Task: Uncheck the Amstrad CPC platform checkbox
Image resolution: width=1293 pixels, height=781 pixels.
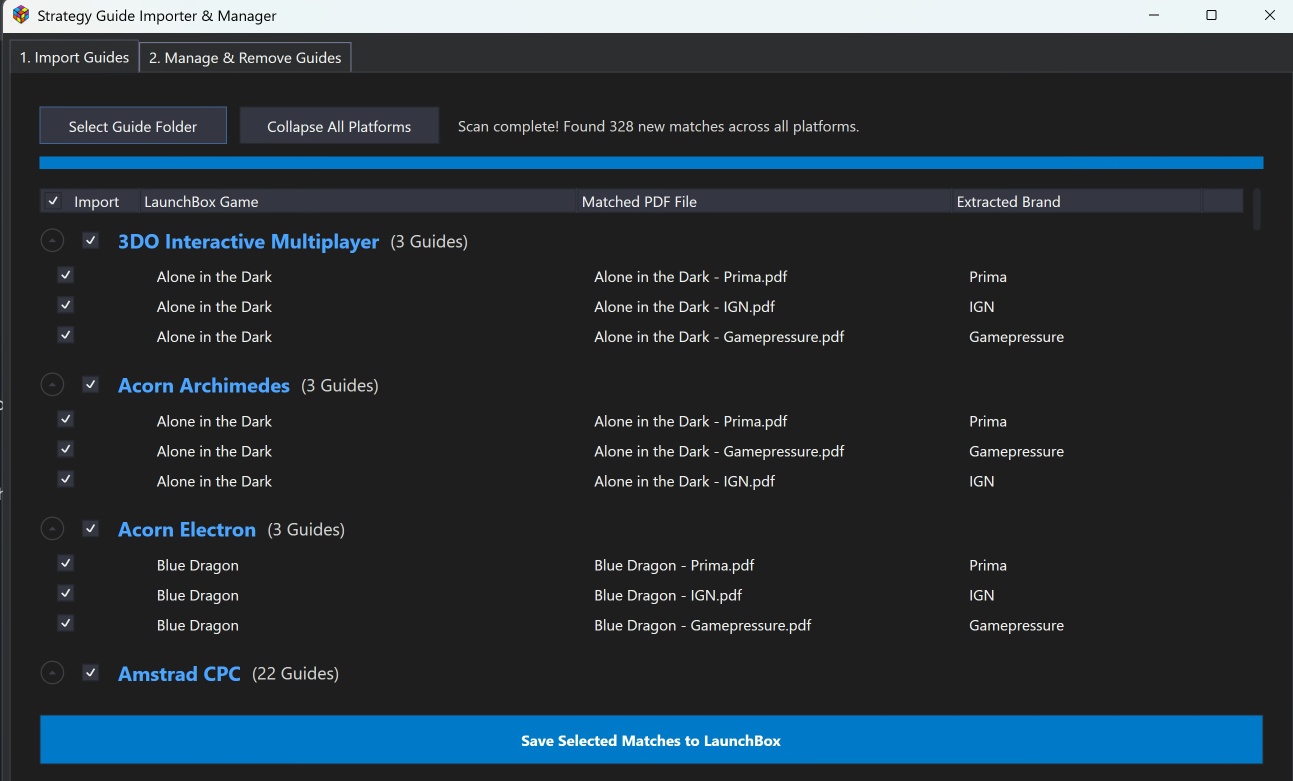Action: click(x=91, y=673)
